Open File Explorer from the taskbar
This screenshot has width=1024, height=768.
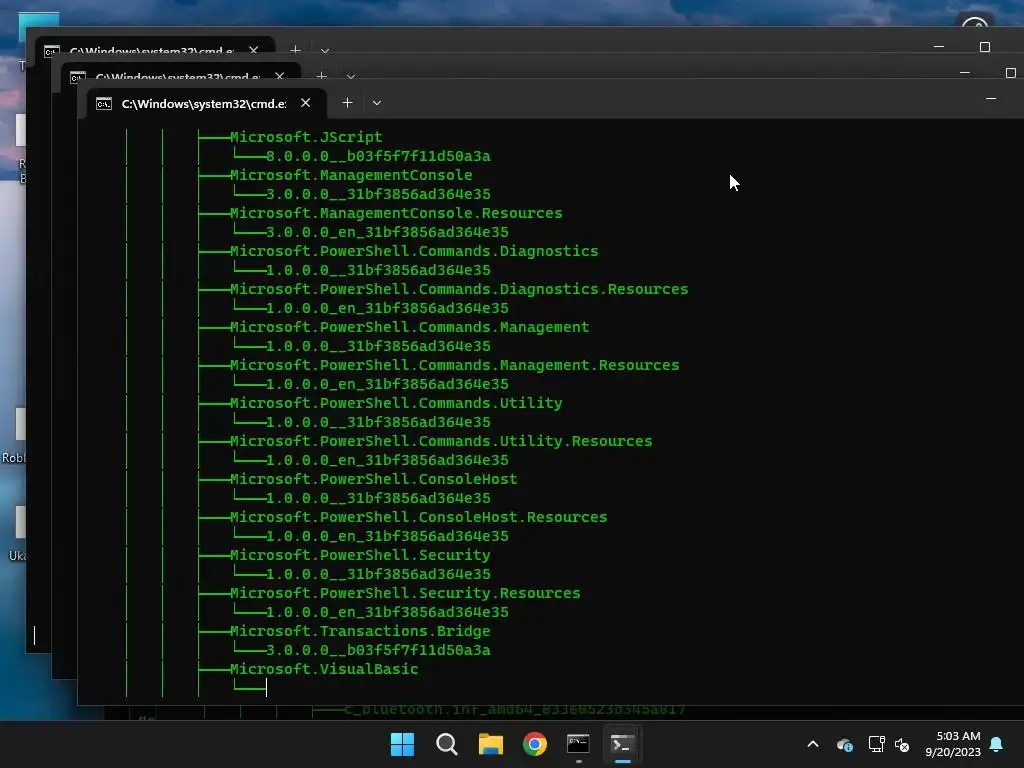(490, 744)
